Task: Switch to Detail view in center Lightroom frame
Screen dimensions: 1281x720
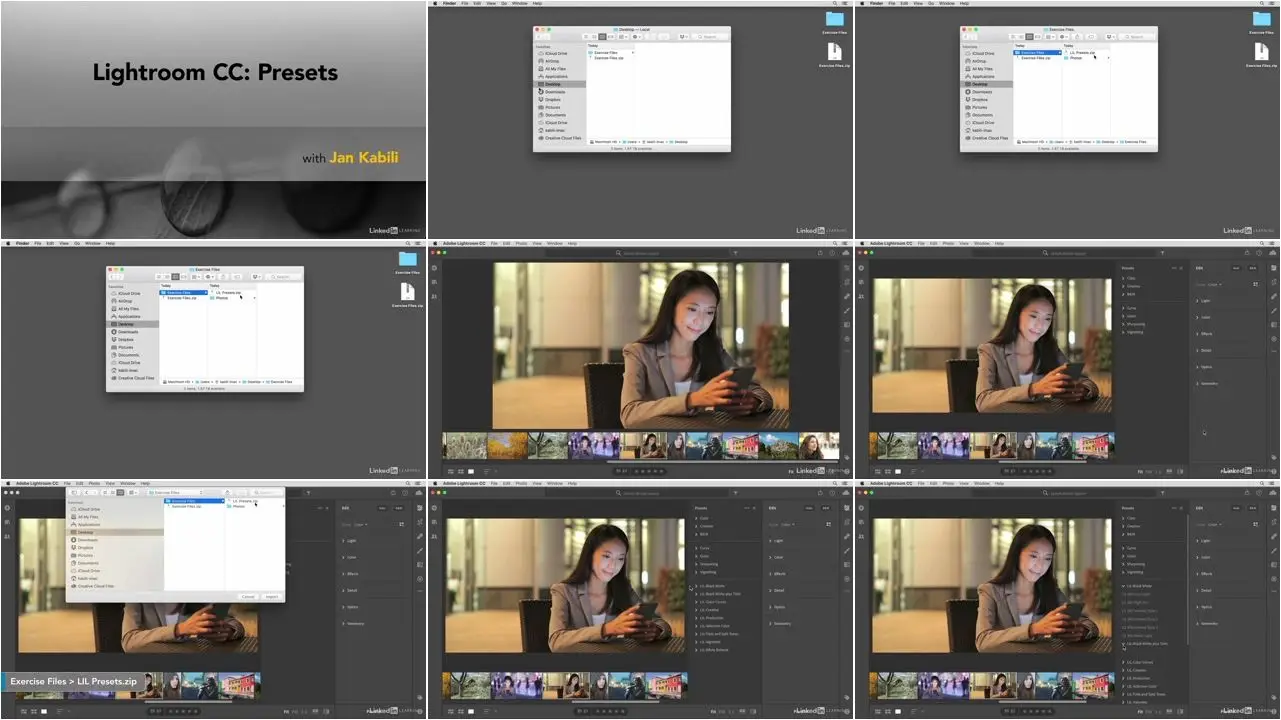Action: [471, 471]
